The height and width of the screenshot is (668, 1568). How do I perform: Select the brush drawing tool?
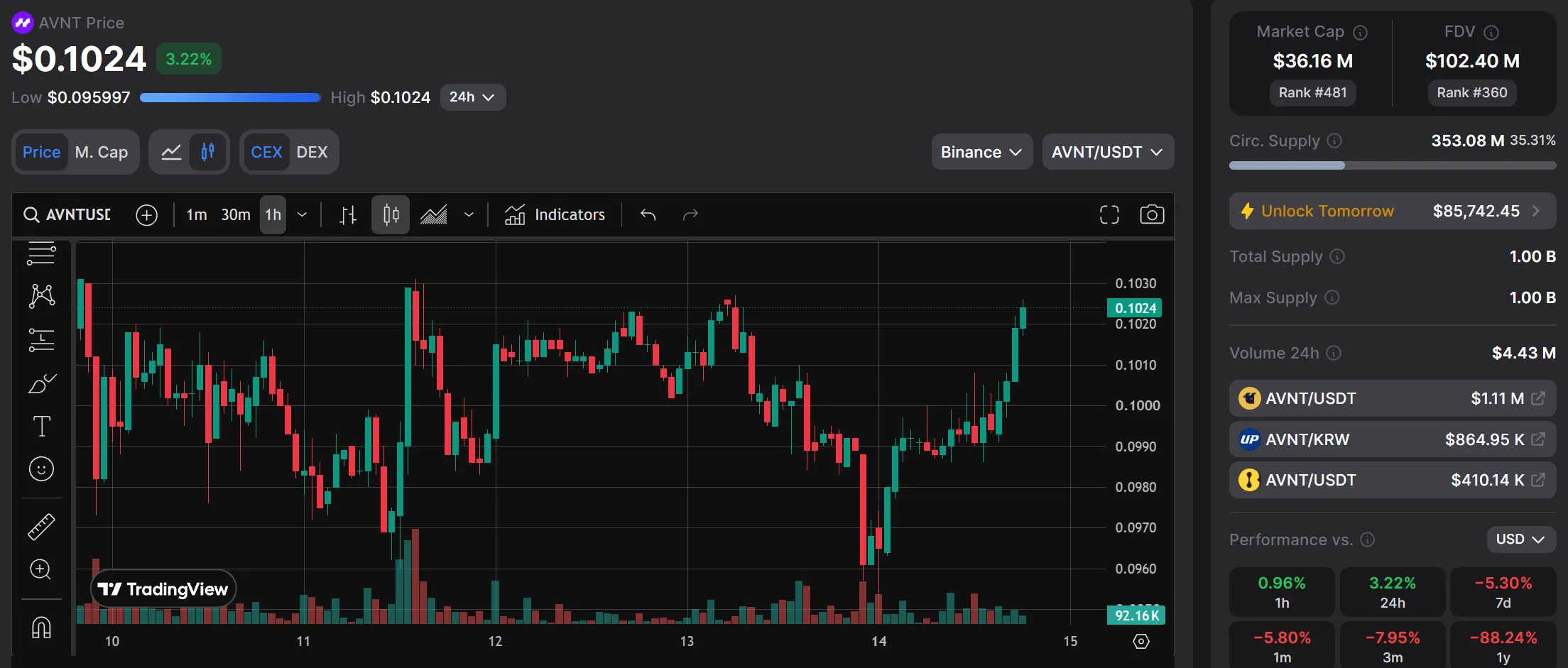click(x=41, y=383)
